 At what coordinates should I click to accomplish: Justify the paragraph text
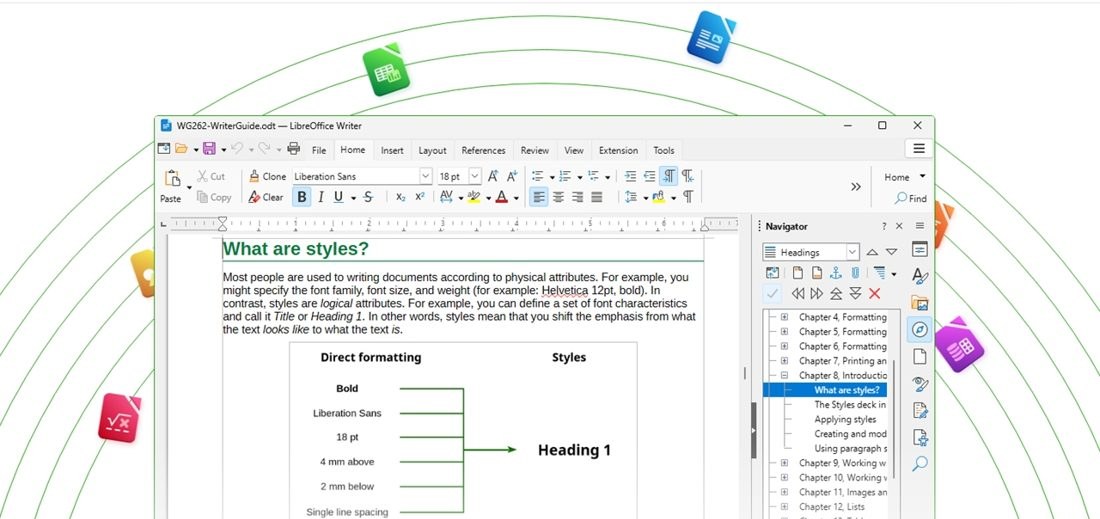596,198
